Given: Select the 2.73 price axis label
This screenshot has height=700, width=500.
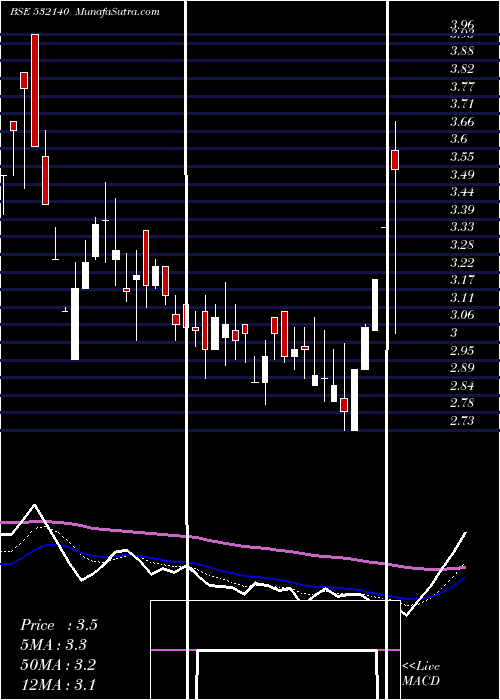Looking at the screenshot, I should click(462, 421).
